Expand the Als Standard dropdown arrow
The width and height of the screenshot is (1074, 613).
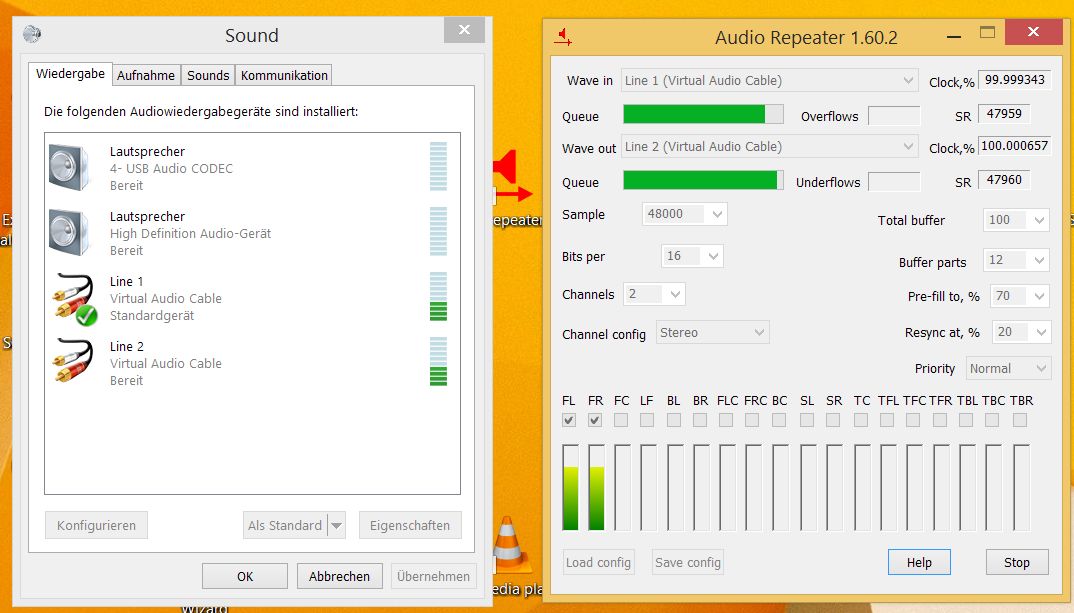click(336, 525)
